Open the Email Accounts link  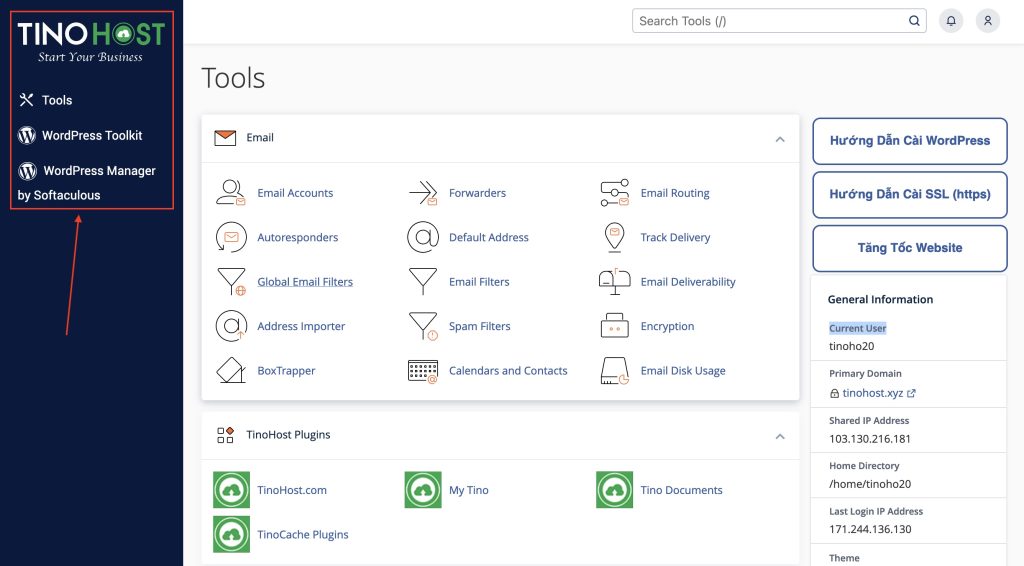coord(295,193)
